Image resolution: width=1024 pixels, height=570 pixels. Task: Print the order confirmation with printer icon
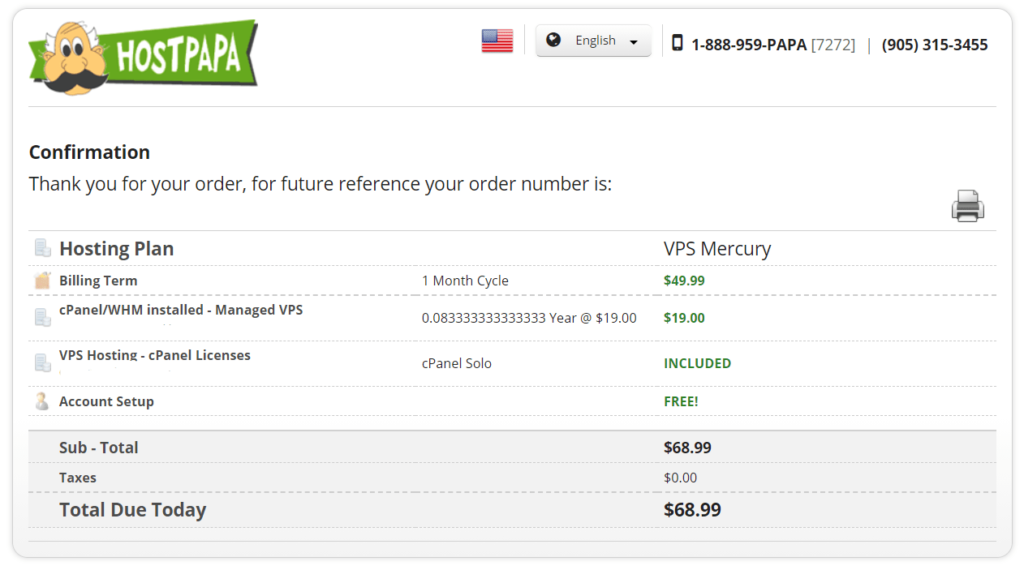point(967,206)
